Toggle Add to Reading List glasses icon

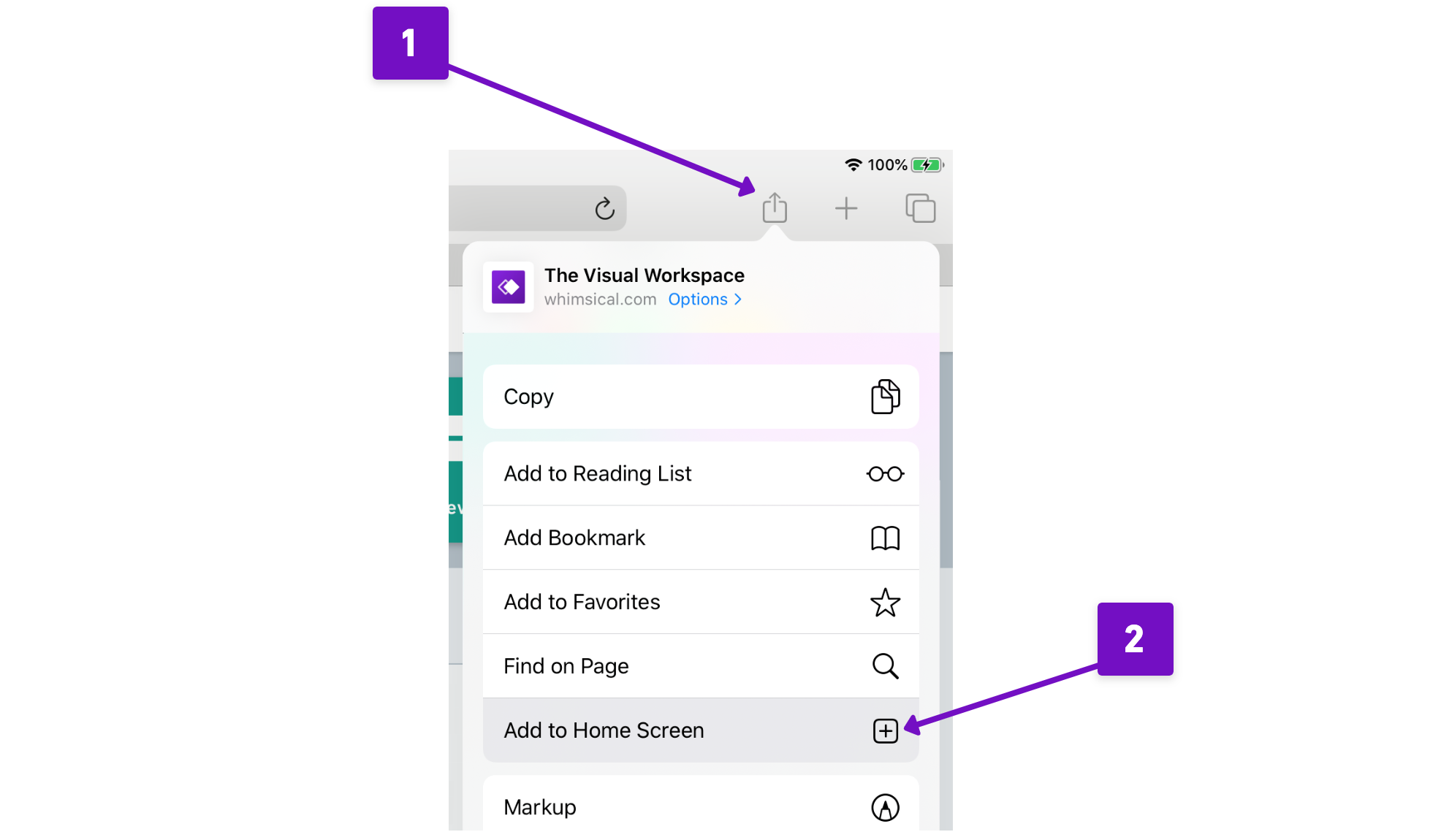(x=884, y=473)
